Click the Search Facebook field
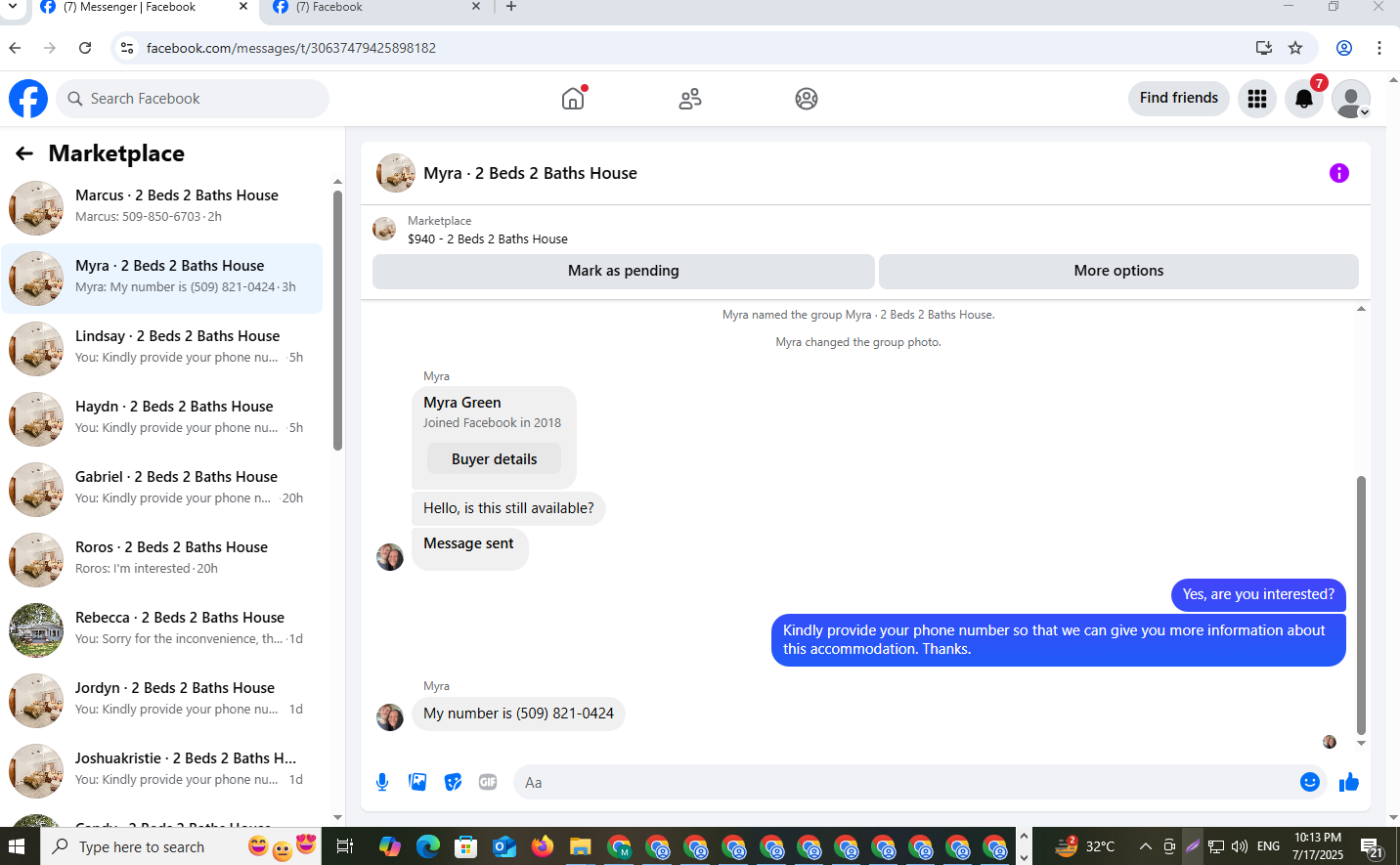Viewport: 1400px width, 865px height. [193, 99]
